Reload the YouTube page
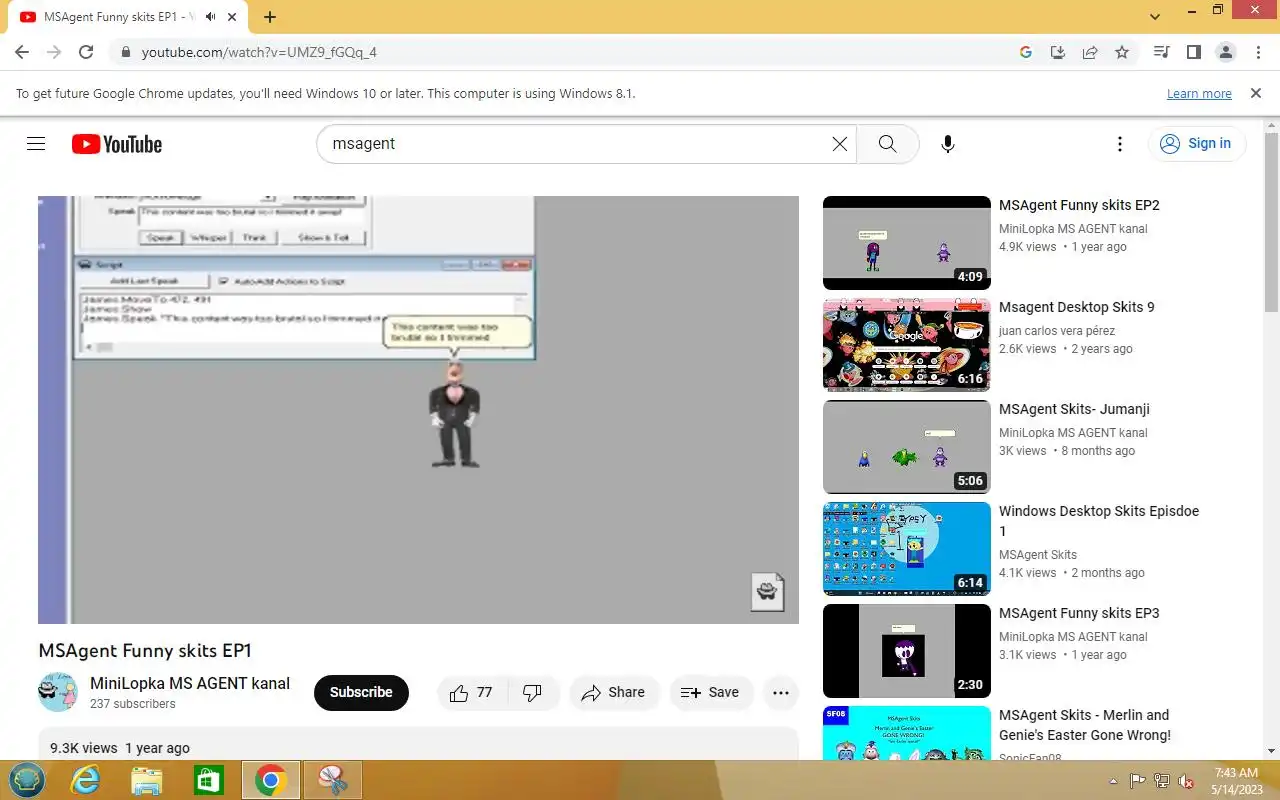 click(86, 52)
